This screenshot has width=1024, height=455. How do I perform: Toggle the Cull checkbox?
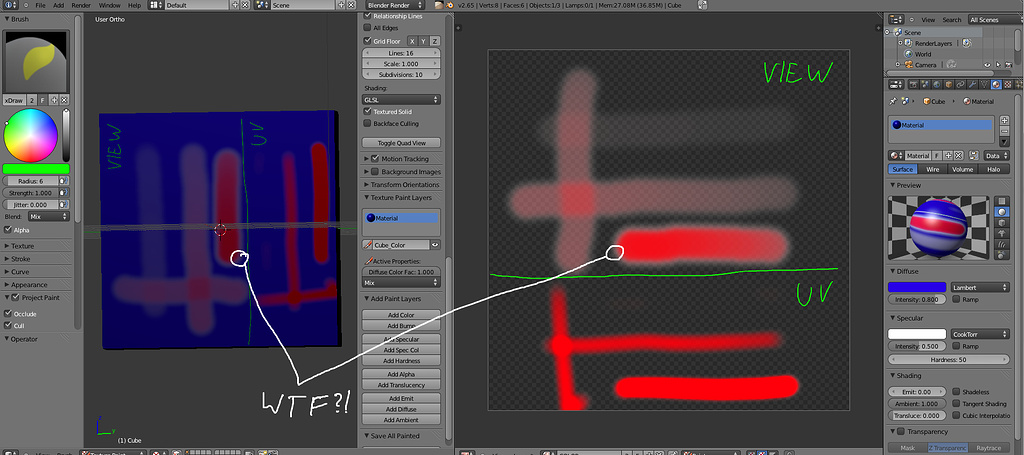[x=8, y=325]
